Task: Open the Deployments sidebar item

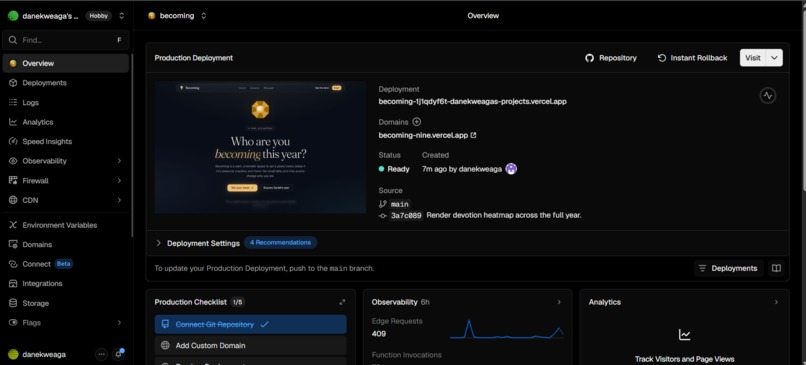Action: point(66,83)
